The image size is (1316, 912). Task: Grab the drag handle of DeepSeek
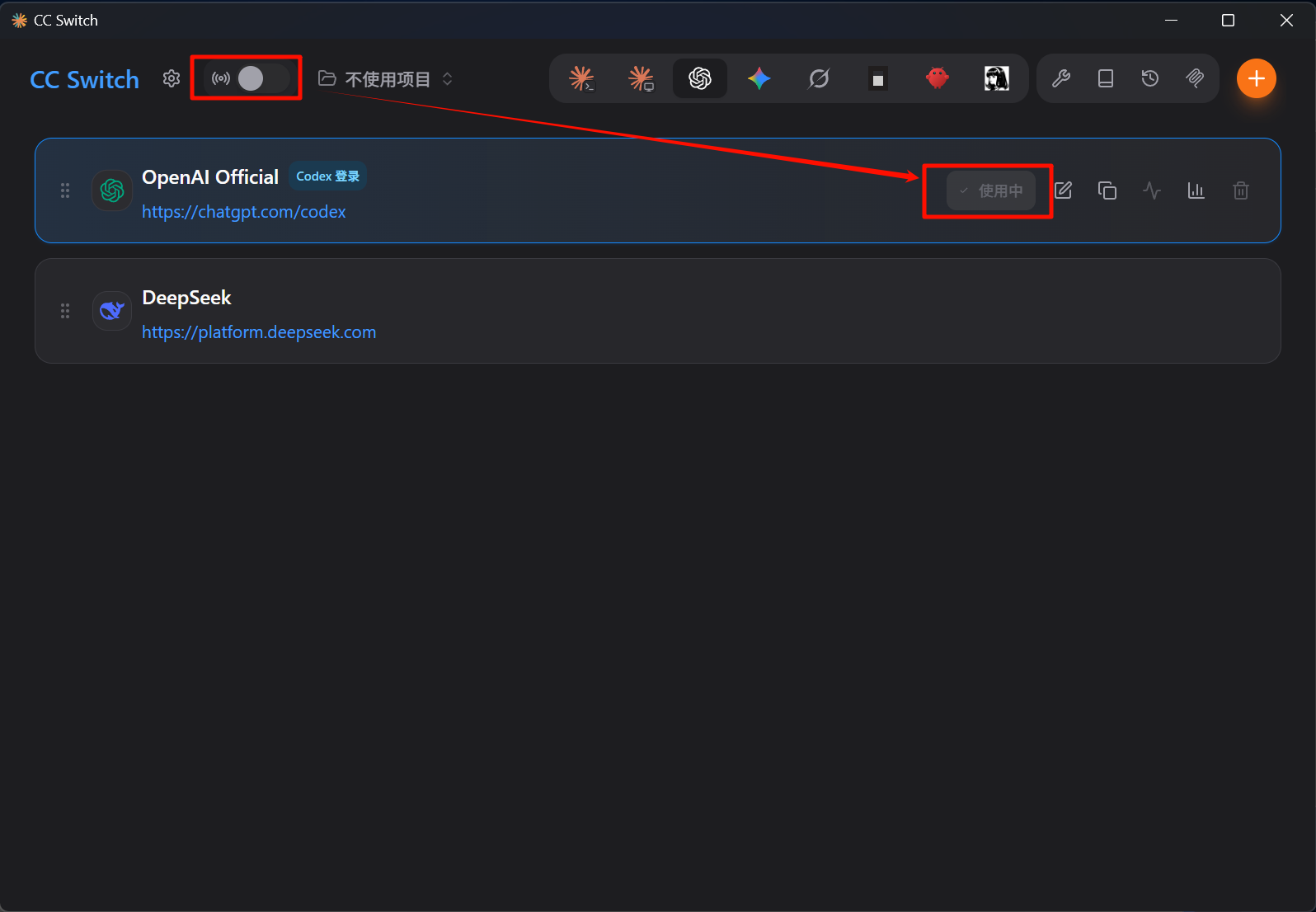click(x=65, y=311)
